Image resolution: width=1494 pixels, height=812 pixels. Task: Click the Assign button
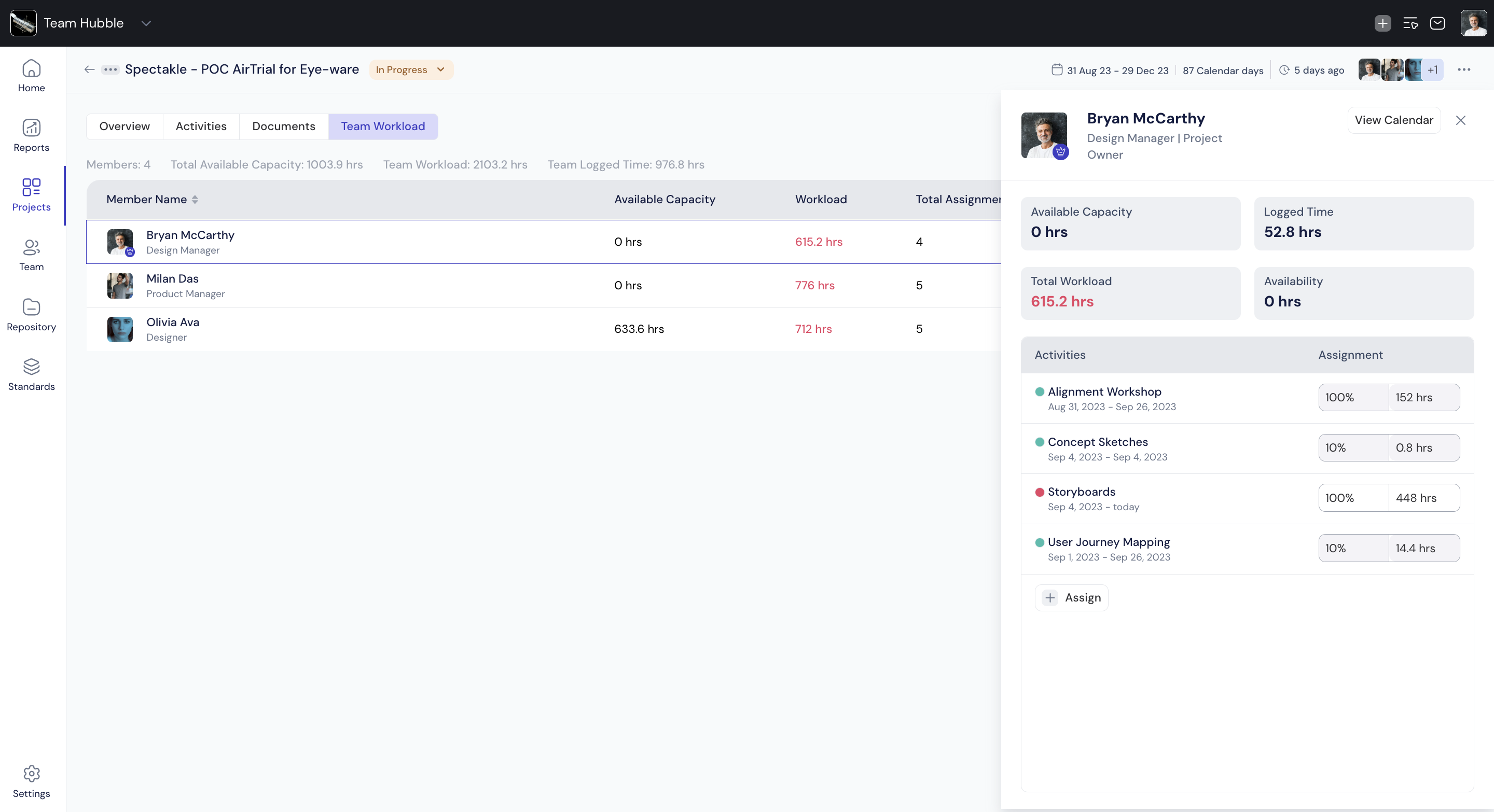(x=1071, y=597)
